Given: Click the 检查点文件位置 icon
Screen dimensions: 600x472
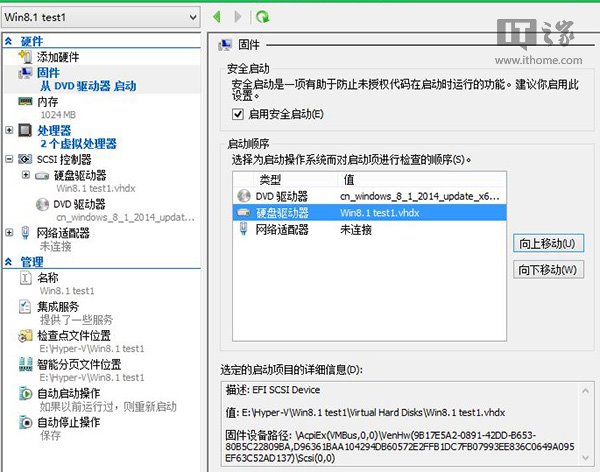Looking at the screenshot, I should click(x=25, y=335).
